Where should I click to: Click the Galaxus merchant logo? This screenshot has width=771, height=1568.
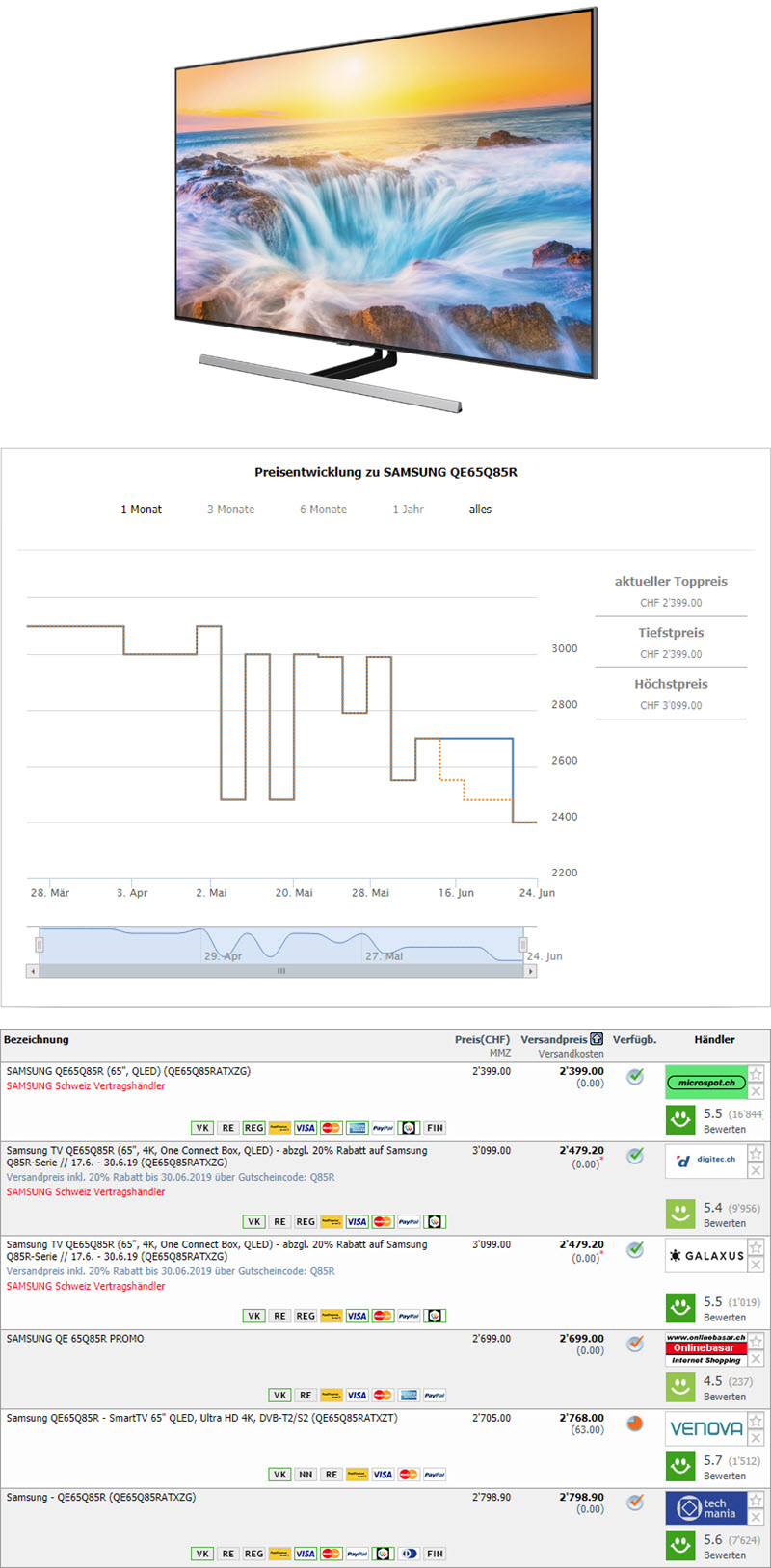(x=705, y=1256)
